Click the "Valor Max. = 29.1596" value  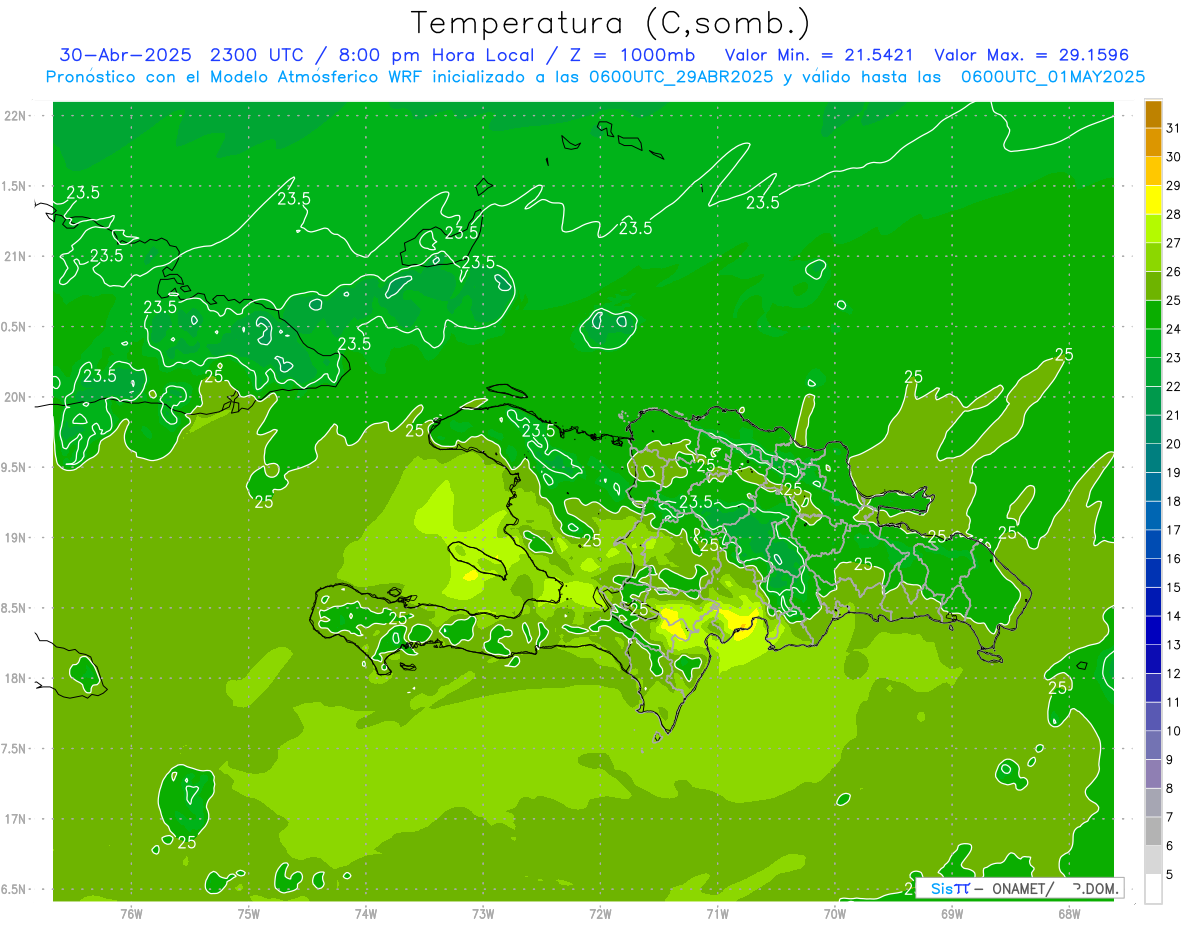[x=1031, y=55]
